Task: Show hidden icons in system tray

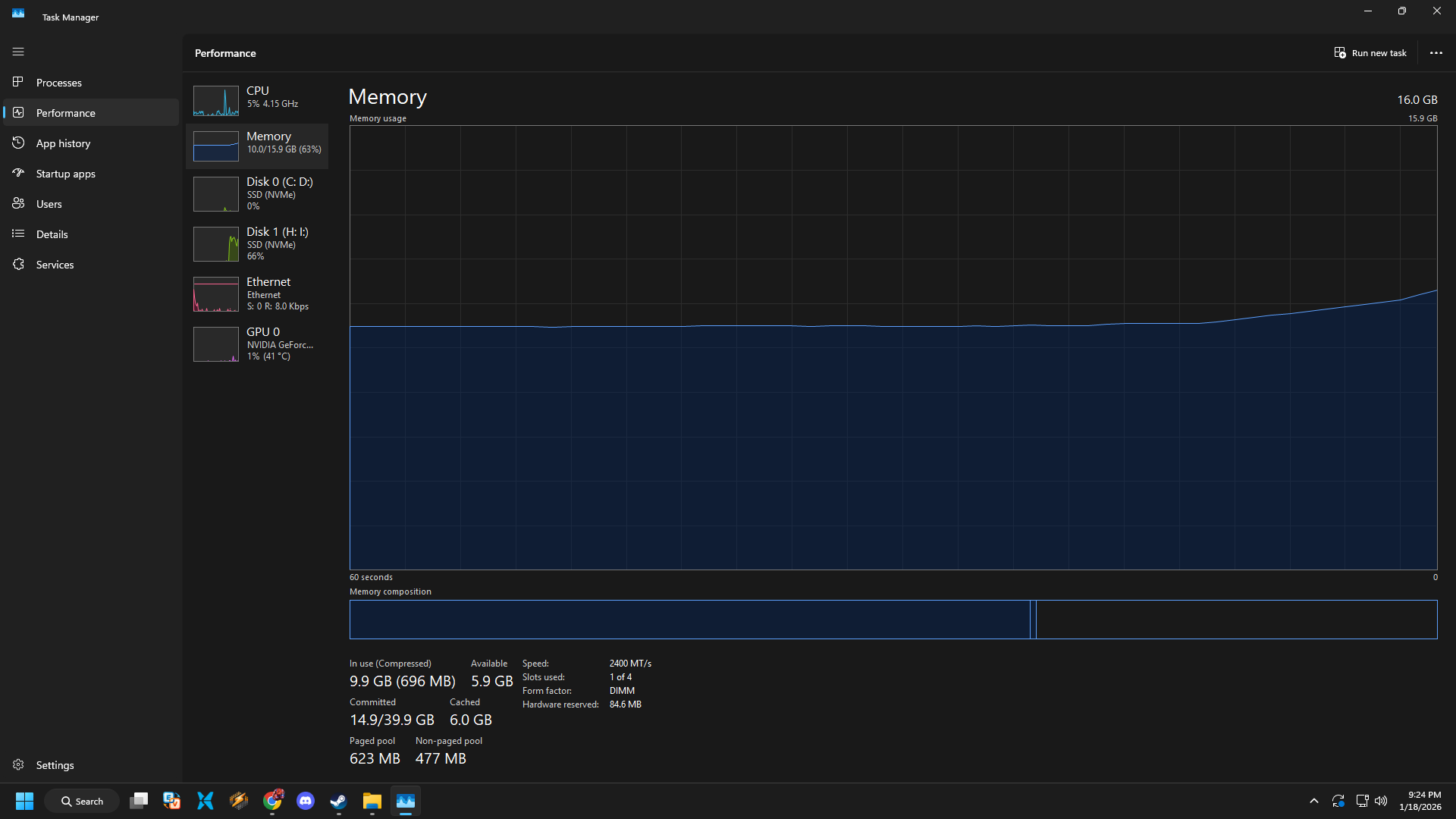Action: click(x=1313, y=801)
